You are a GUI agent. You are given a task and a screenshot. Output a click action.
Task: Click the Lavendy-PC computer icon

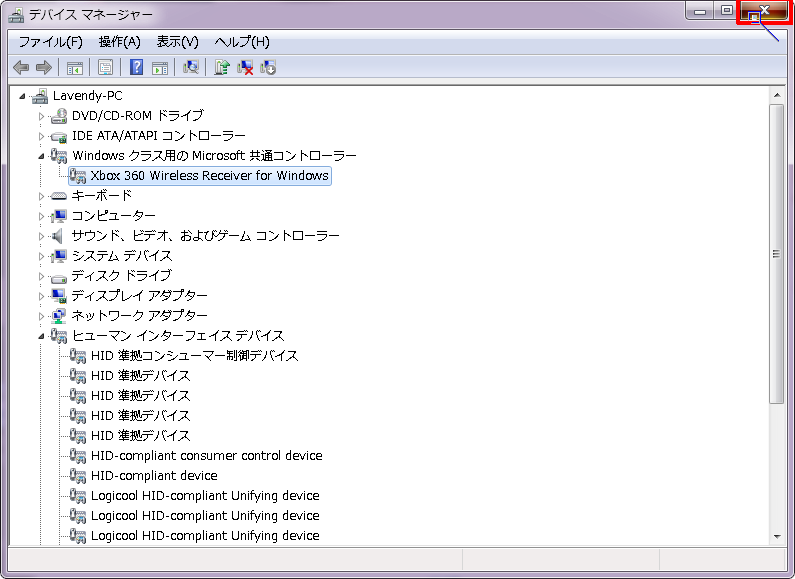coord(40,95)
